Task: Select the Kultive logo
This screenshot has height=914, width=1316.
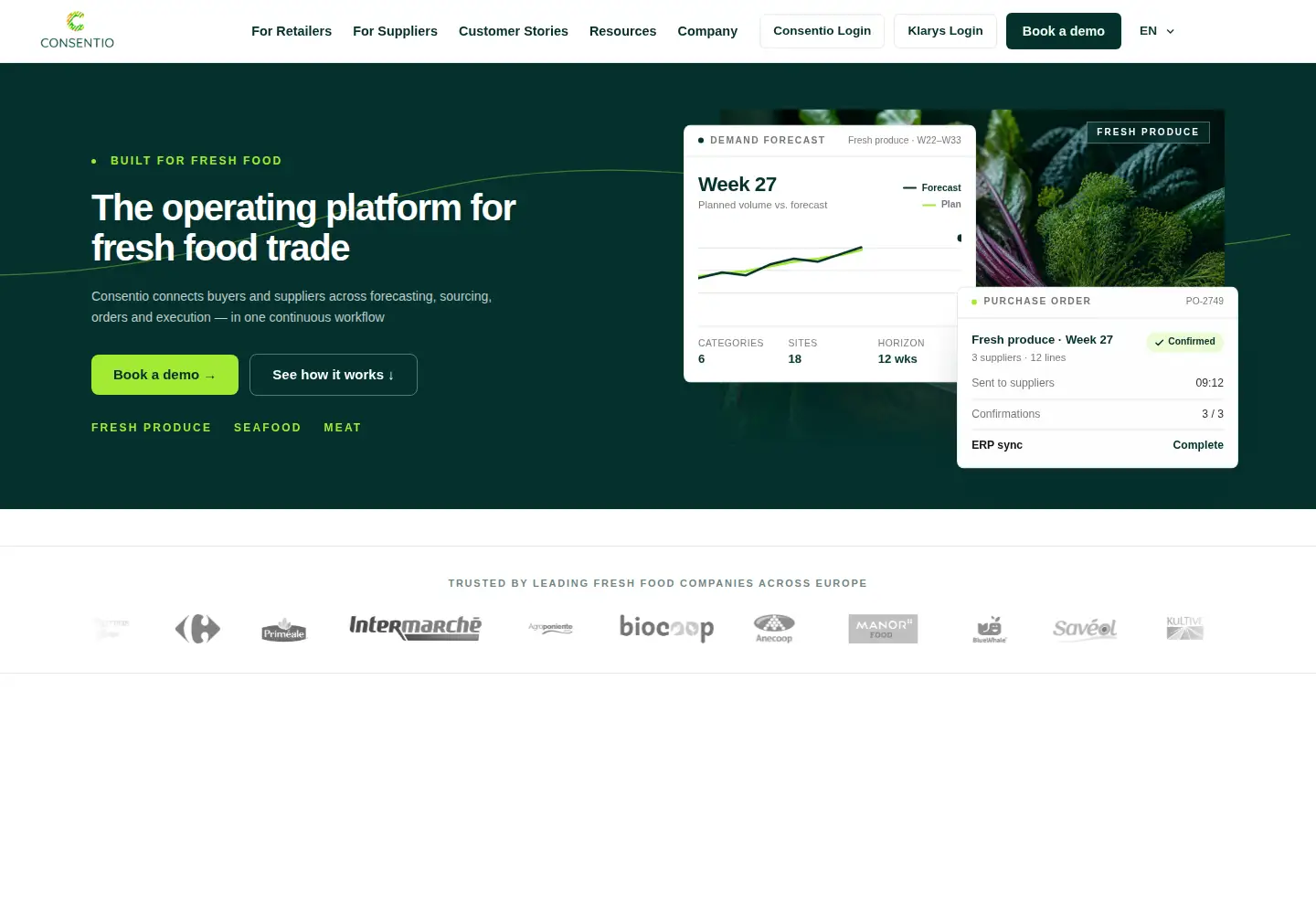Action: (x=1185, y=628)
